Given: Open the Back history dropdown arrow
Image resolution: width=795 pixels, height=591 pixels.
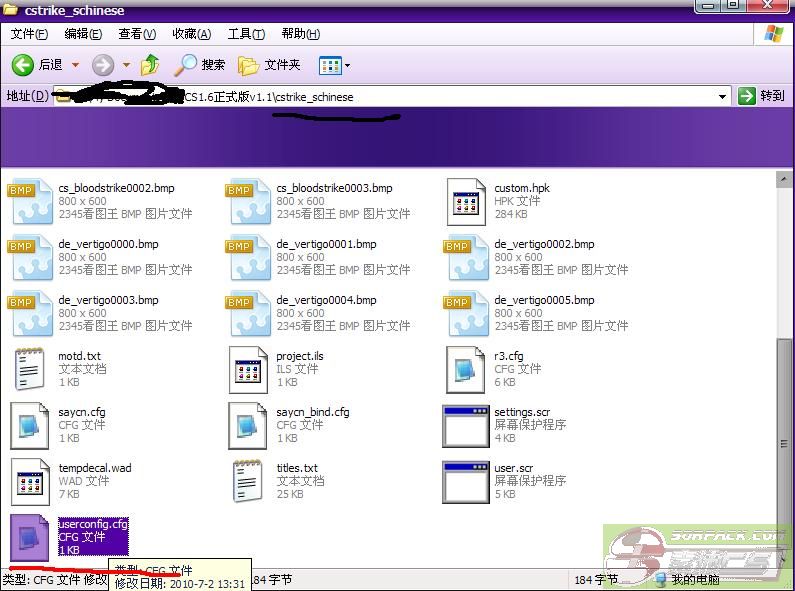Looking at the screenshot, I should 75,65.
